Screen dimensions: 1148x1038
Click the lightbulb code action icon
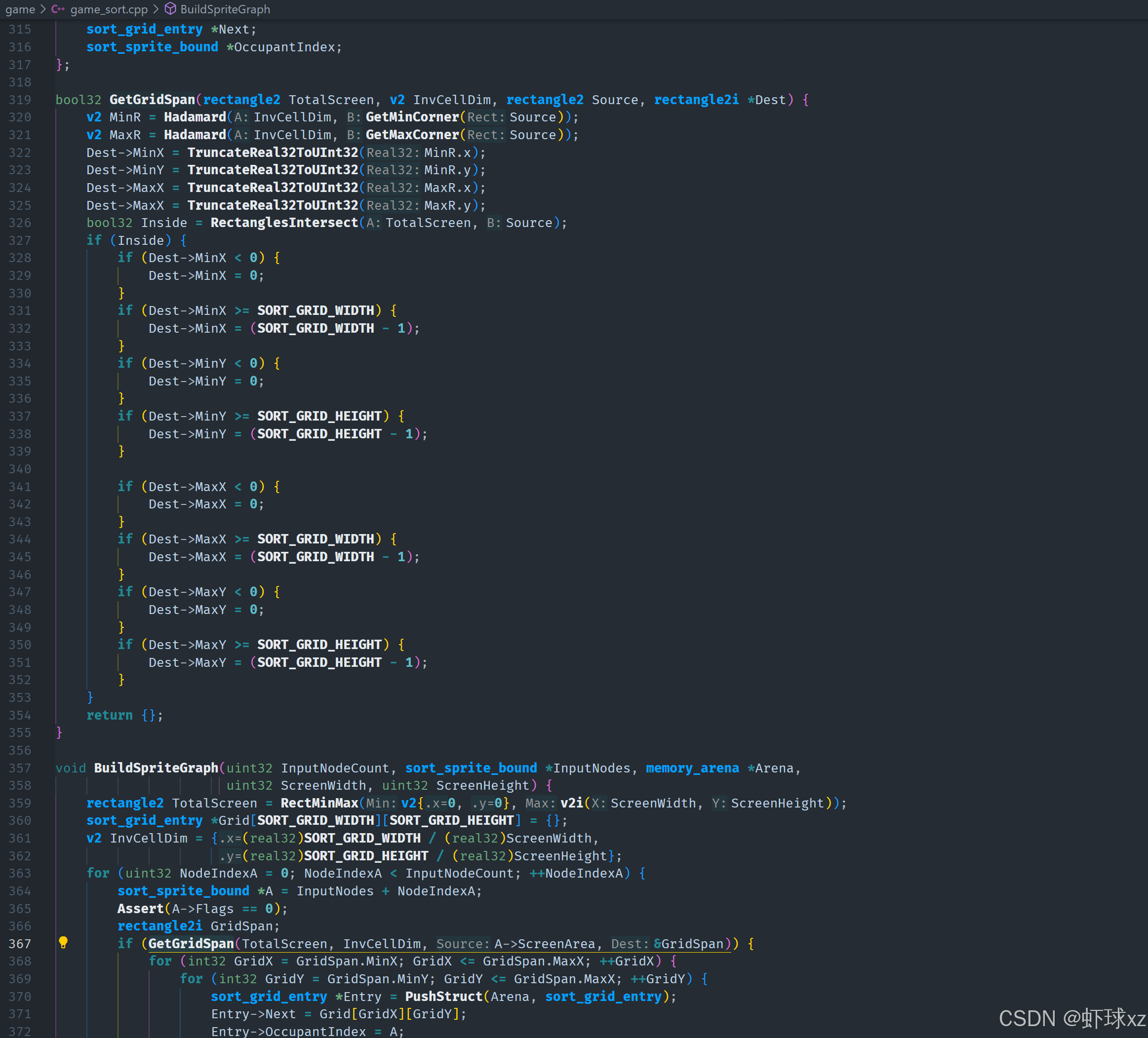63,942
